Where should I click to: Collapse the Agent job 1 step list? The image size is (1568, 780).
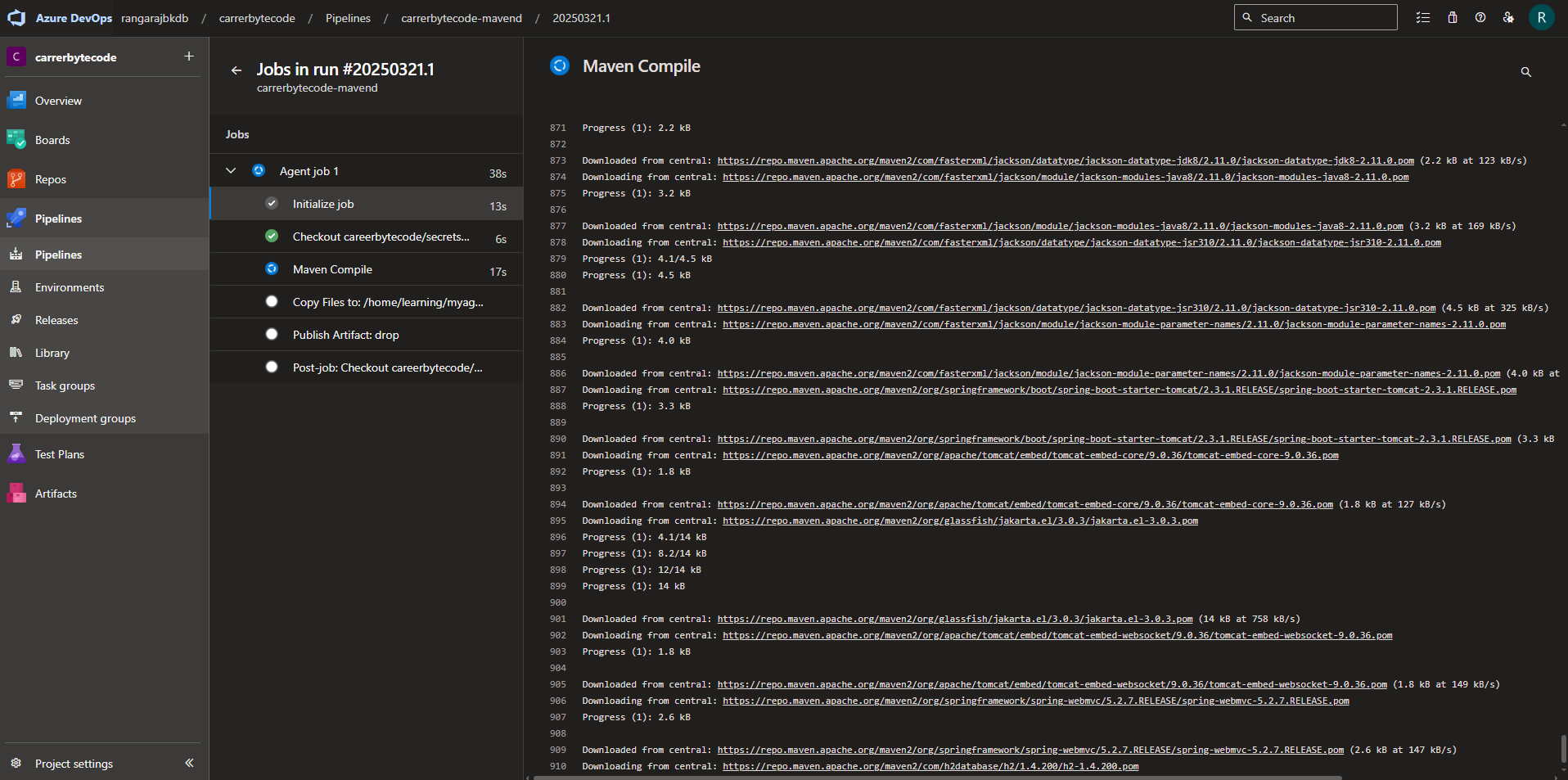(x=230, y=170)
